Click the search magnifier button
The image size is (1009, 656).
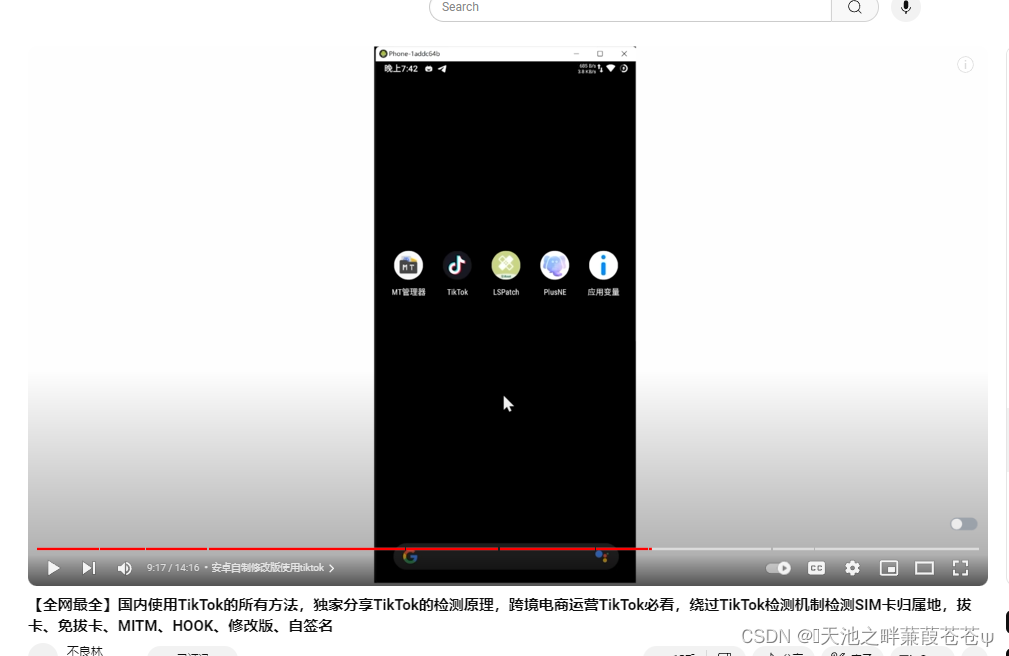click(x=855, y=8)
